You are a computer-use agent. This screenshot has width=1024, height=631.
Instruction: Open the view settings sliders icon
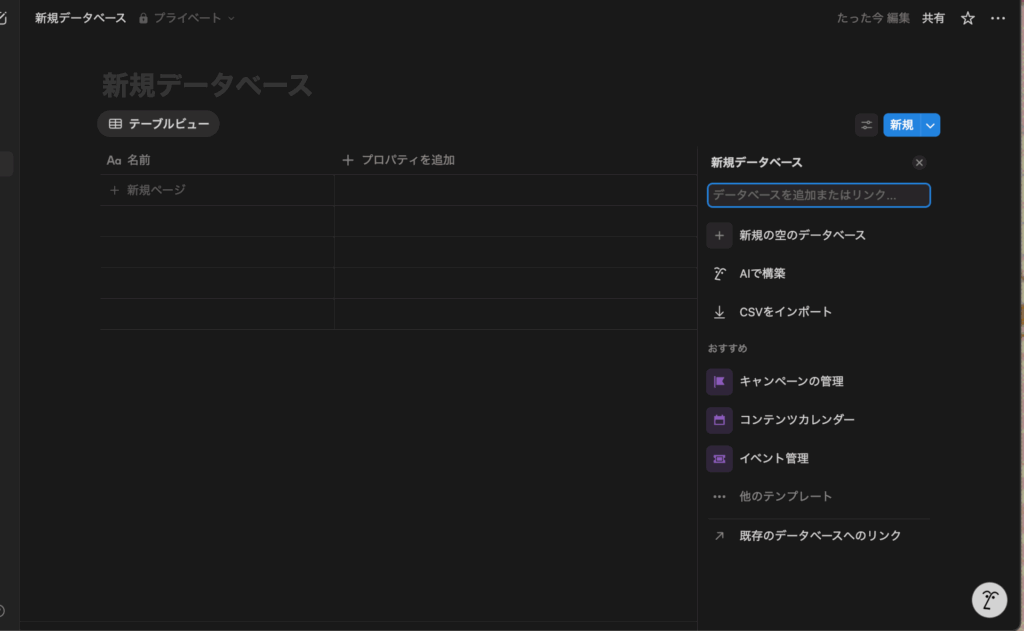point(866,125)
